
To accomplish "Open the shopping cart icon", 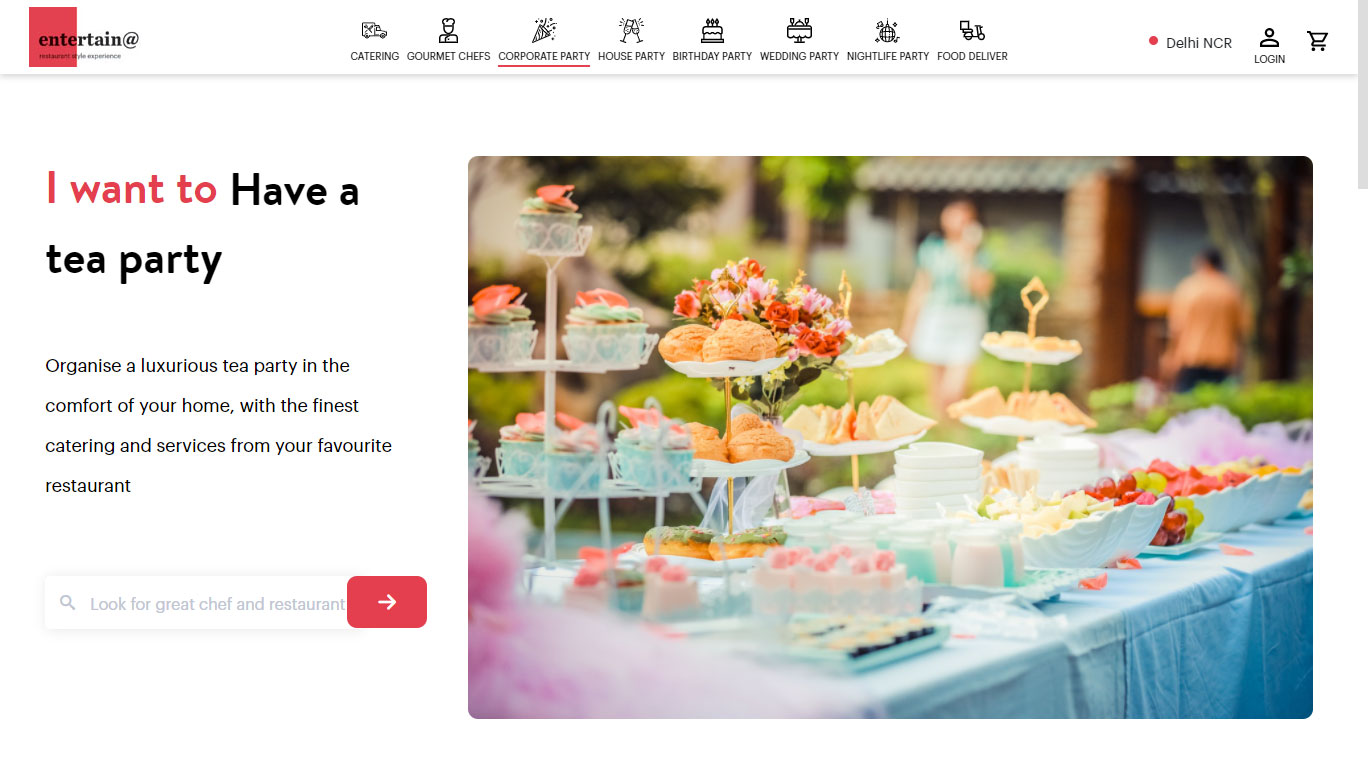I will pos(1318,41).
